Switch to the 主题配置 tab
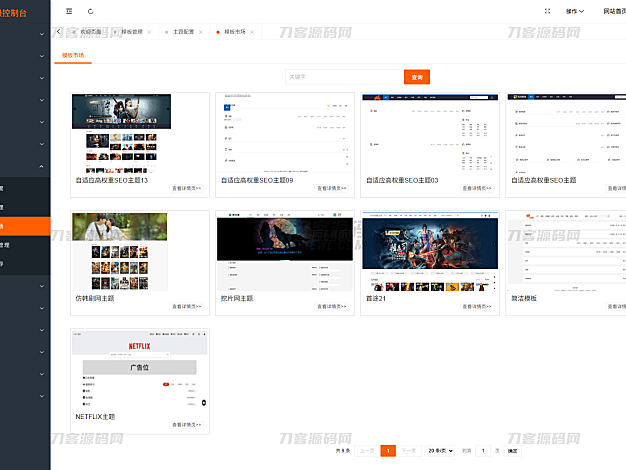Image resolution: width=626 pixels, height=470 pixels. point(183,32)
